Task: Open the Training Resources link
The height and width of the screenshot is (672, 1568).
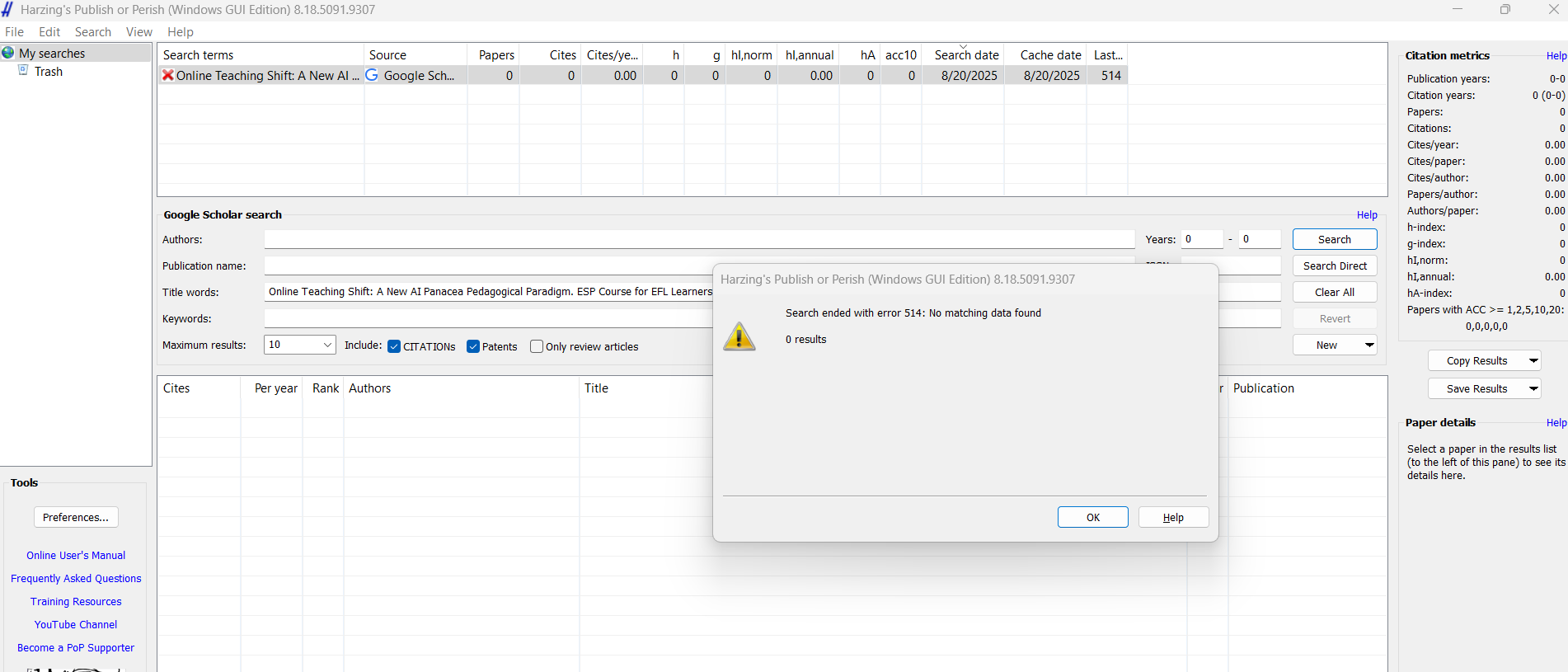Action: (x=76, y=602)
